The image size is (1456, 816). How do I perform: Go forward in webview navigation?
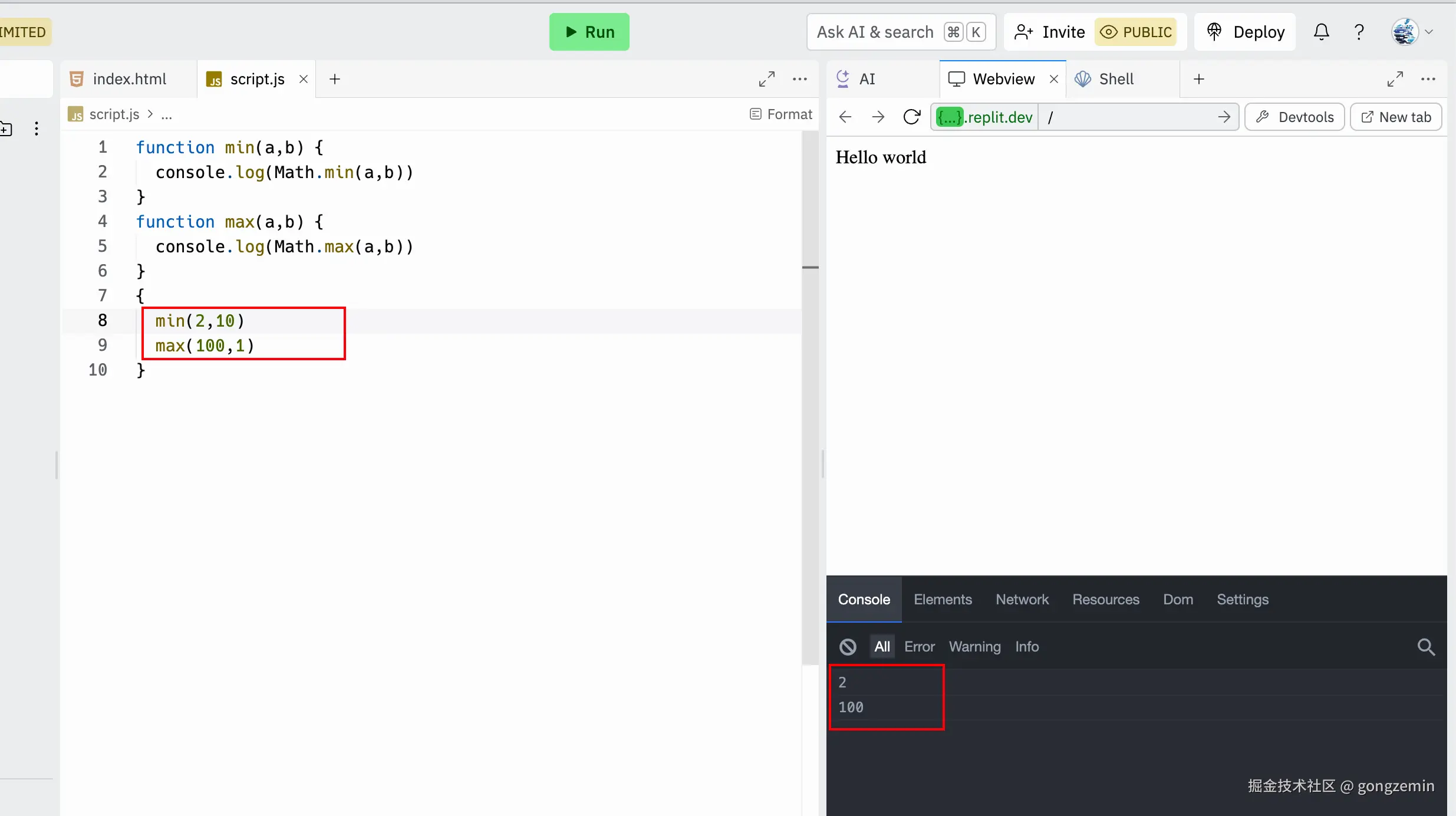(x=878, y=117)
